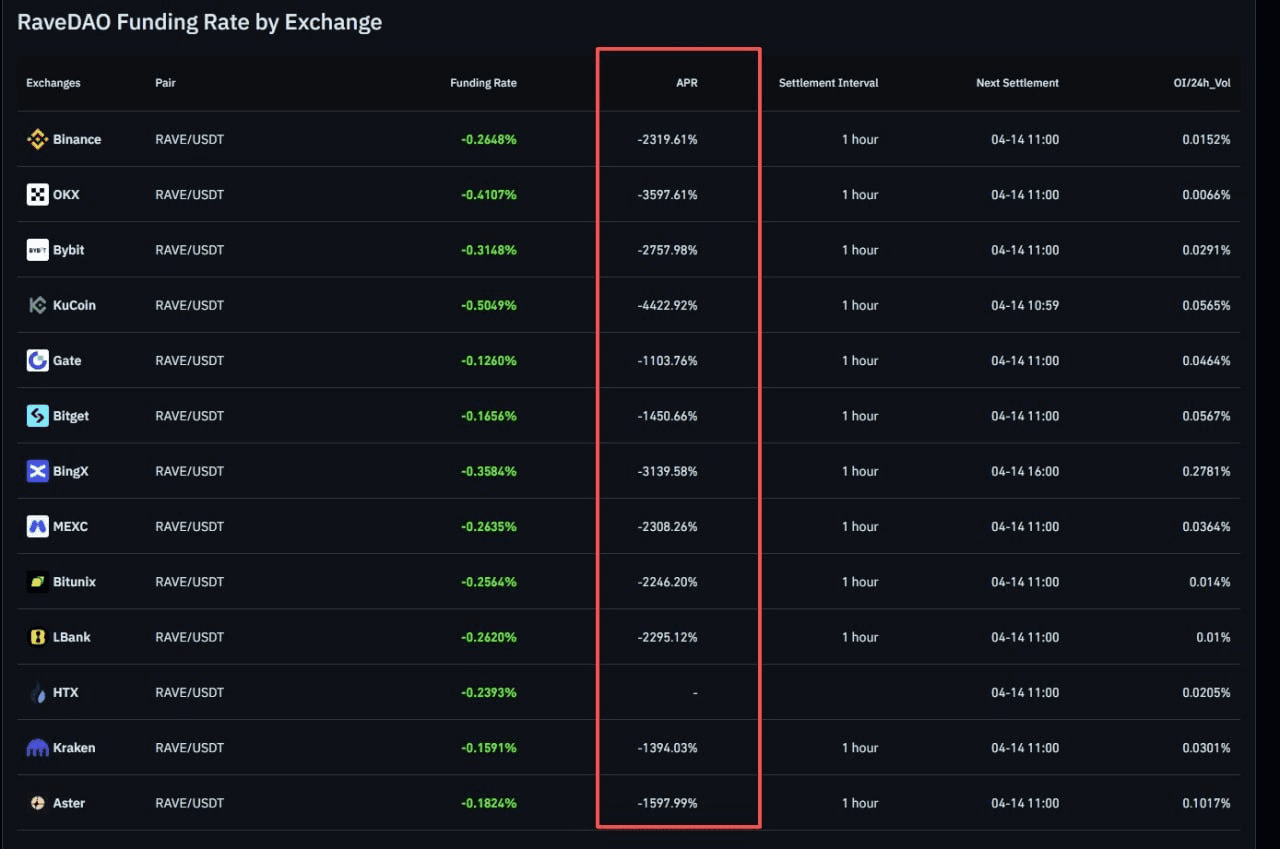This screenshot has height=849, width=1280.
Task: Sort table by APR column header
Action: [686, 83]
